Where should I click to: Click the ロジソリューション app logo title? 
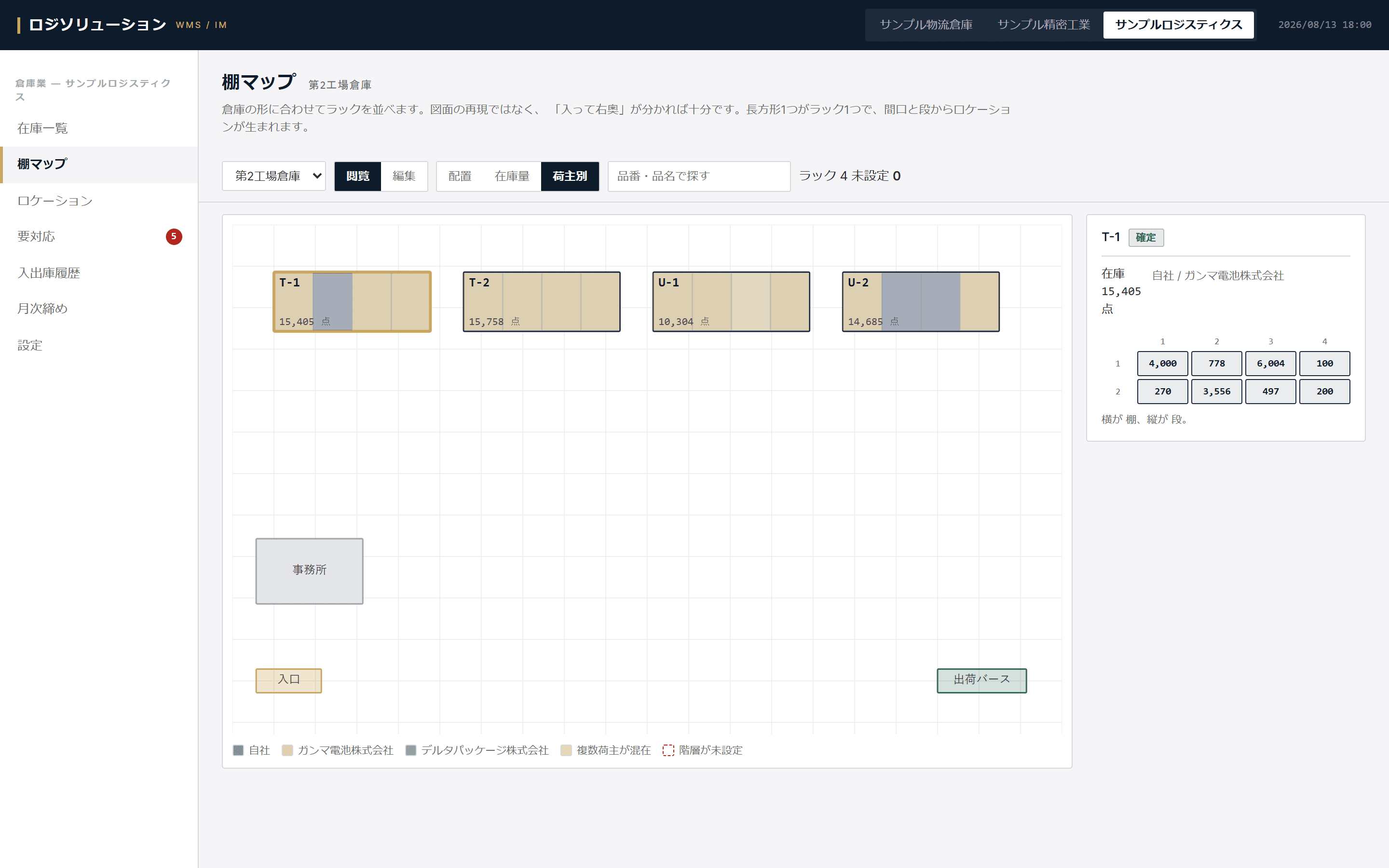pyautogui.click(x=97, y=25)
